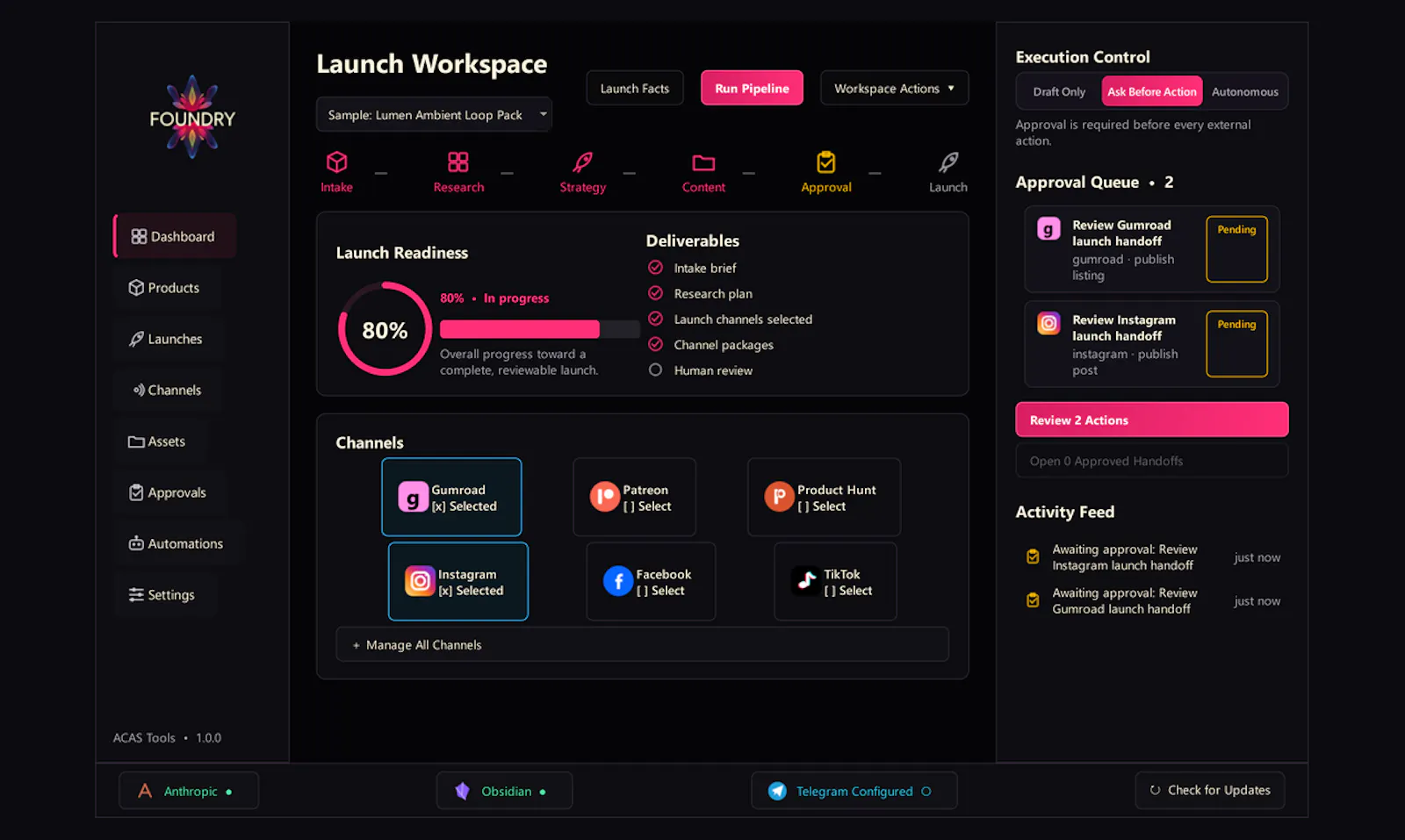1405x840 pixels.
Task: Click the Approval clipboard pipeline icon
Action: click(826, 162)
